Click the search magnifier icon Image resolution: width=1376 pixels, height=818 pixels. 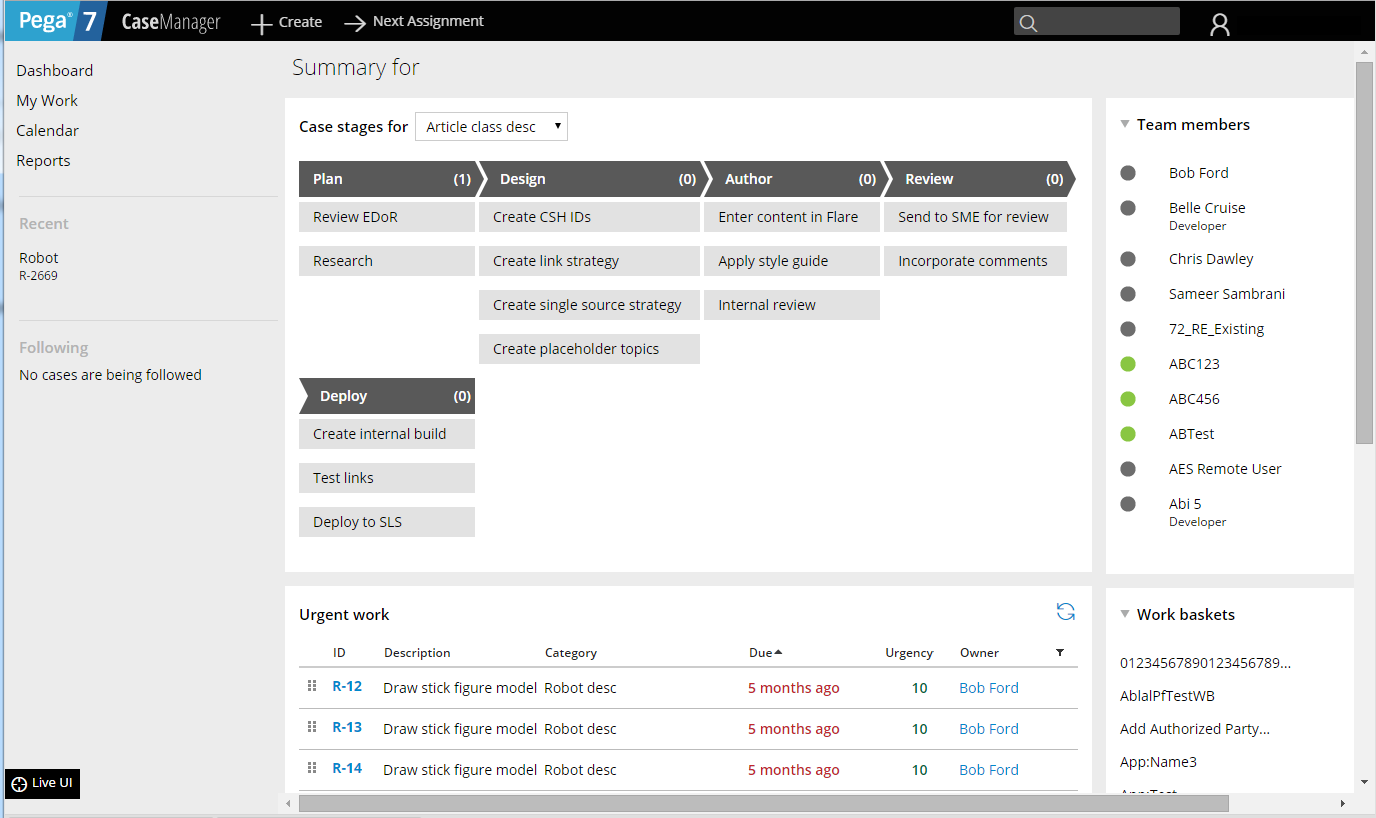tap(1028, 22)
